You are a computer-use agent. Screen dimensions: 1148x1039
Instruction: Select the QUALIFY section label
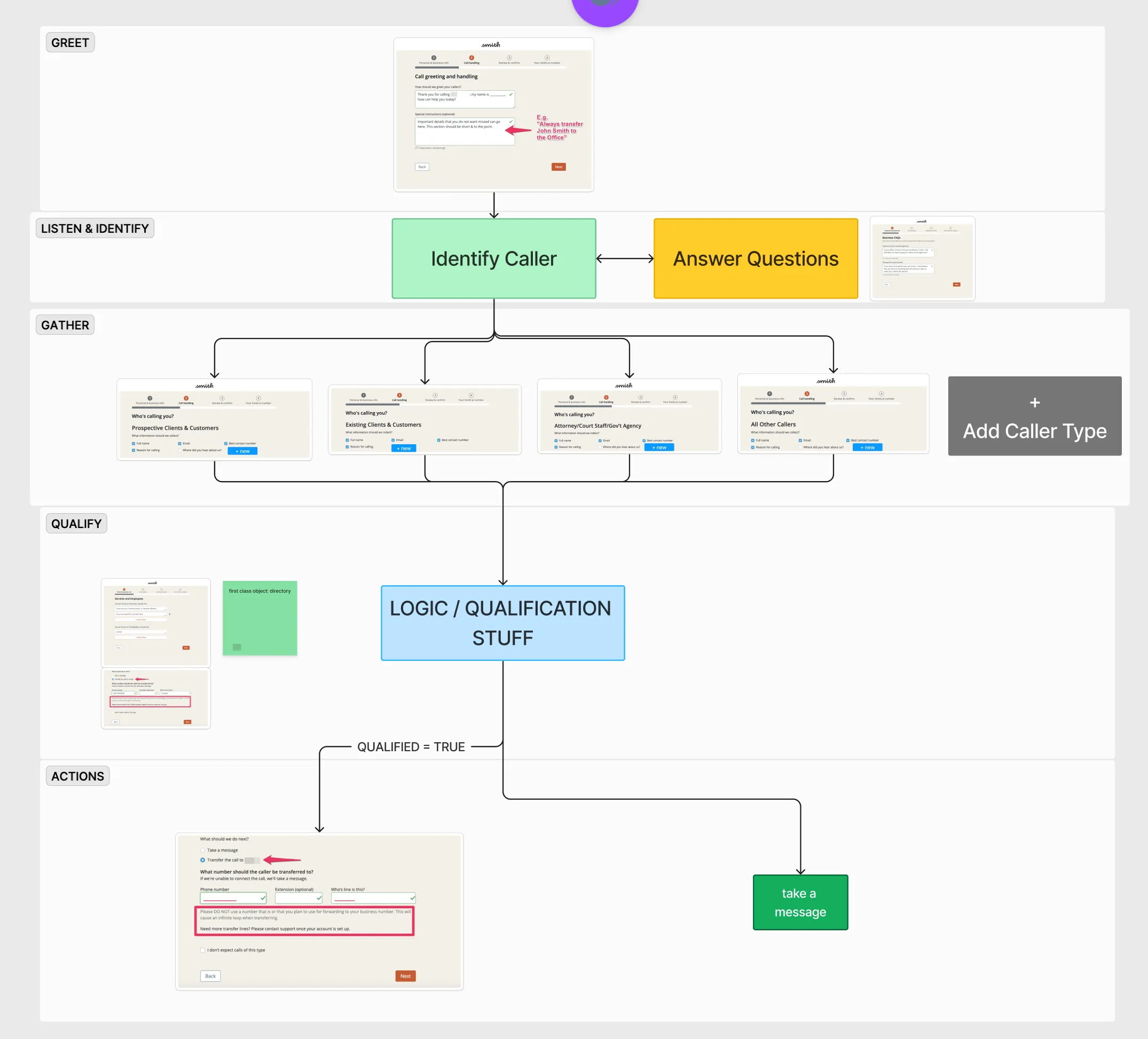pyautogui.click(x=76, y=524)
